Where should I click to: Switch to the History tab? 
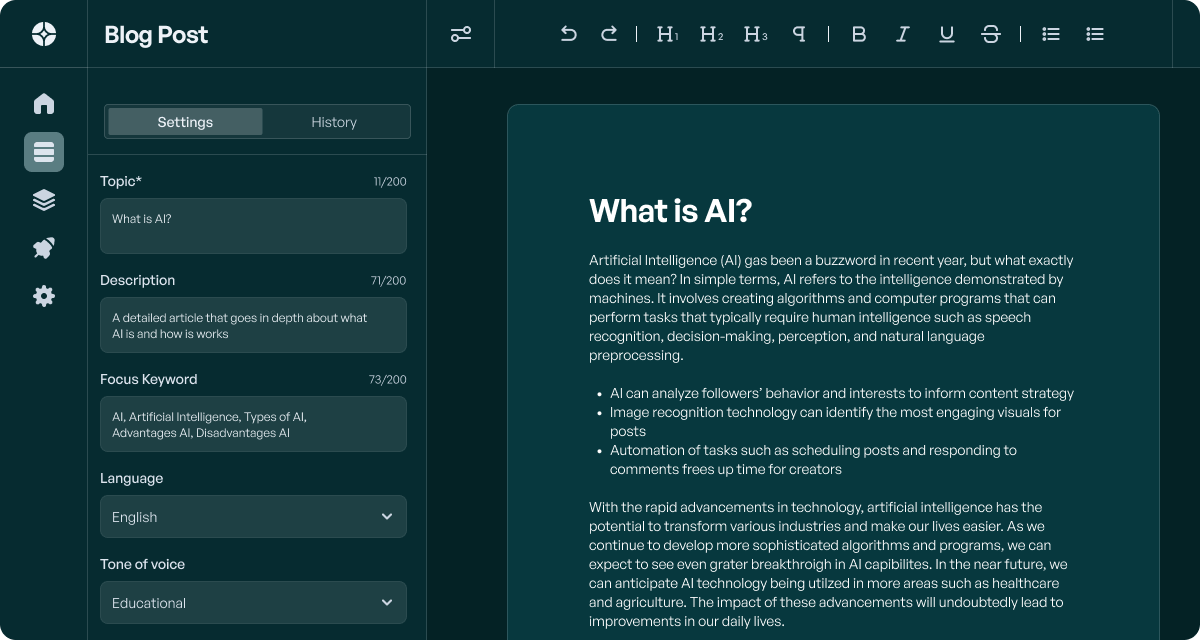pos(334,122)
